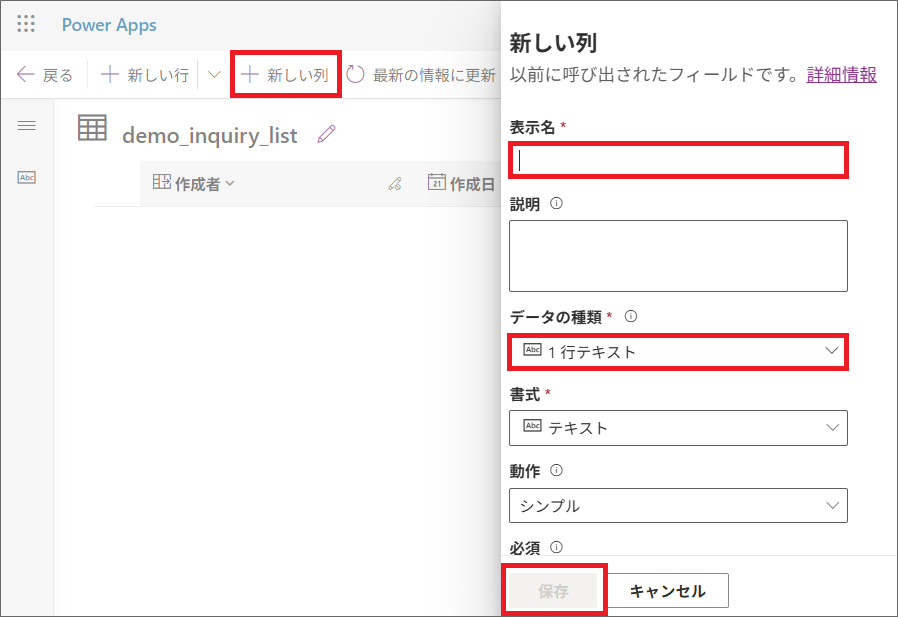Toggle the hamburger navigation menu
The image size is (898, 617).
26,126
